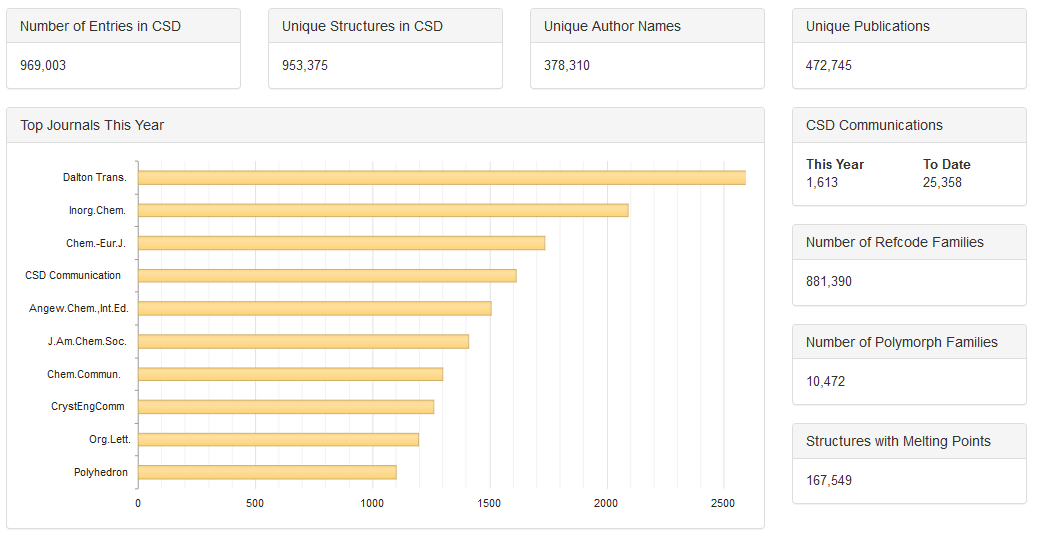This screenshot has width=1037, height=544.
Task: Click the Chem.-Eur.J. bar
Action: click(341, 243)
